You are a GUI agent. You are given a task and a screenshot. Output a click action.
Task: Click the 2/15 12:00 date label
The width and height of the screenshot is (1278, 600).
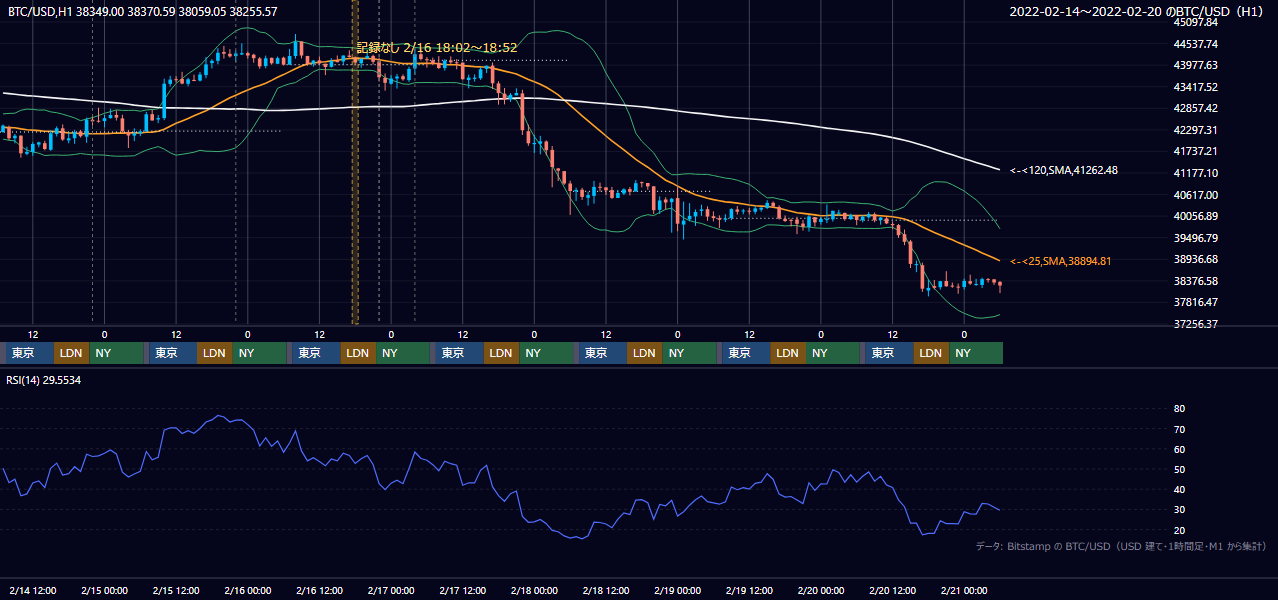(x=176, y=590)
